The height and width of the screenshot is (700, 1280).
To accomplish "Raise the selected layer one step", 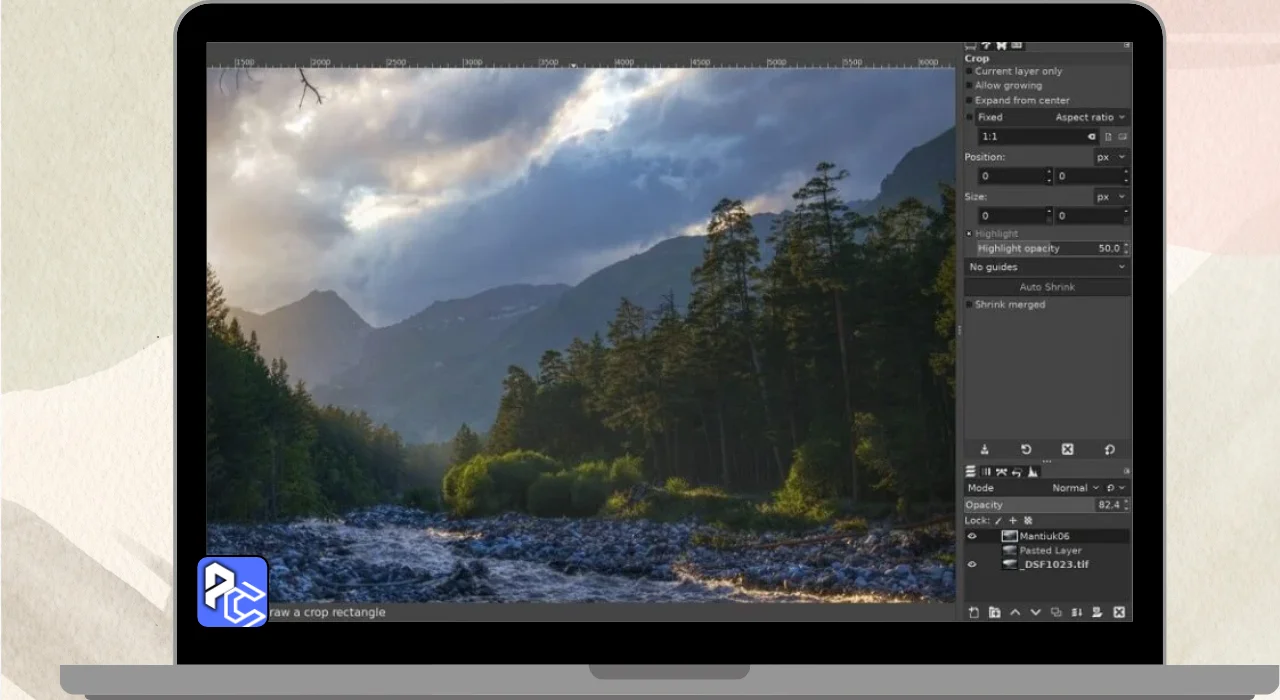I will coord(1015,612).
